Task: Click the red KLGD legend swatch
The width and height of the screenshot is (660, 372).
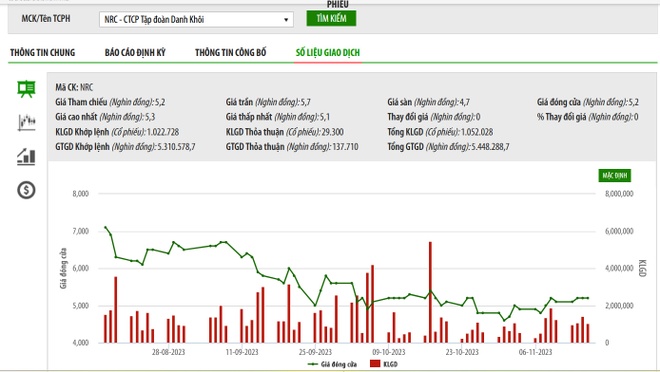Action: (375, 364)
